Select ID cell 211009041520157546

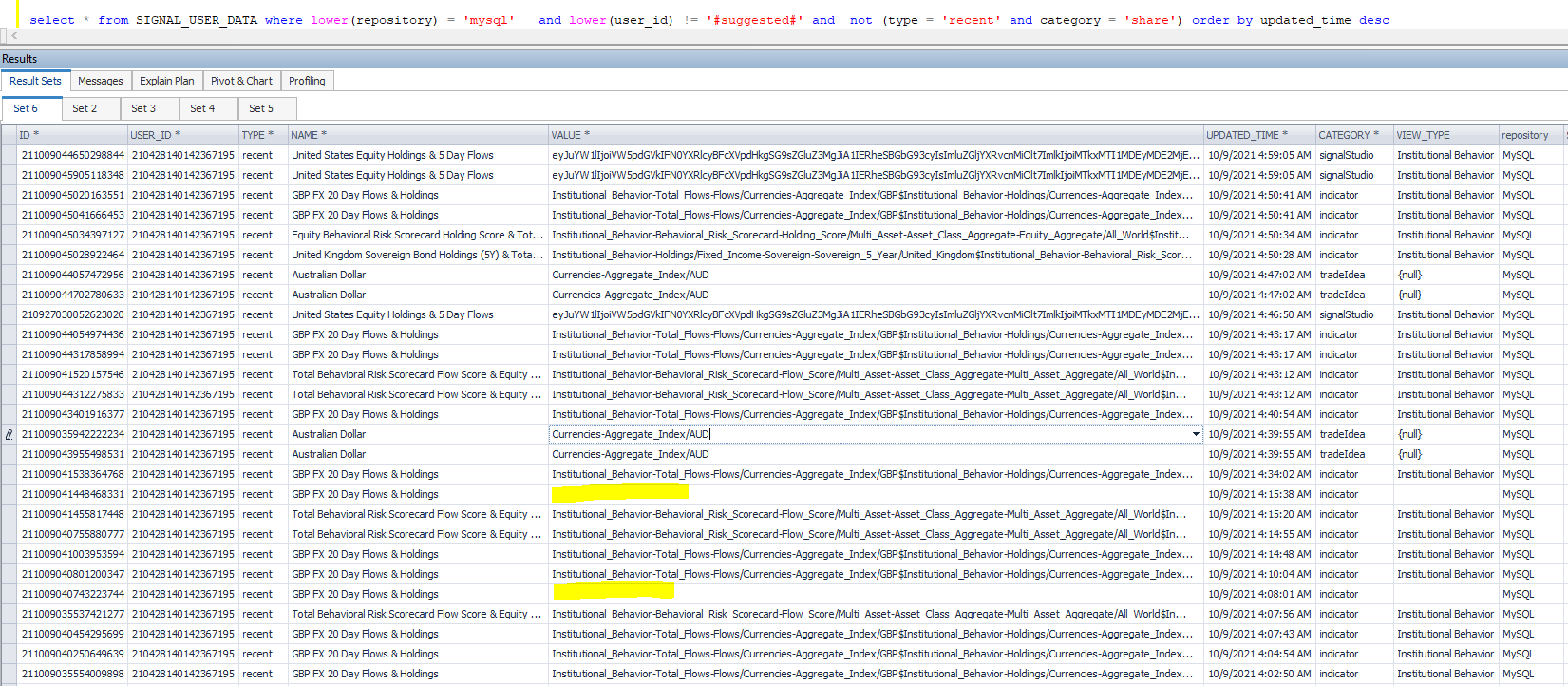(x=73, y=374)
